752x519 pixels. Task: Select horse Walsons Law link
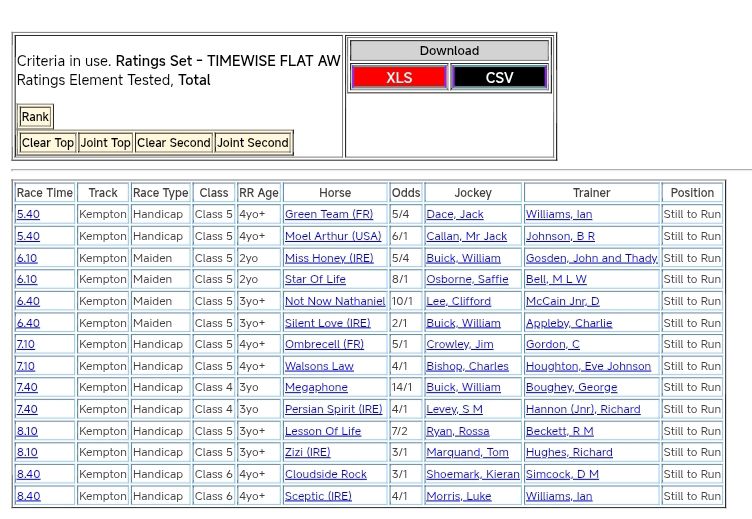pos(319,367)
